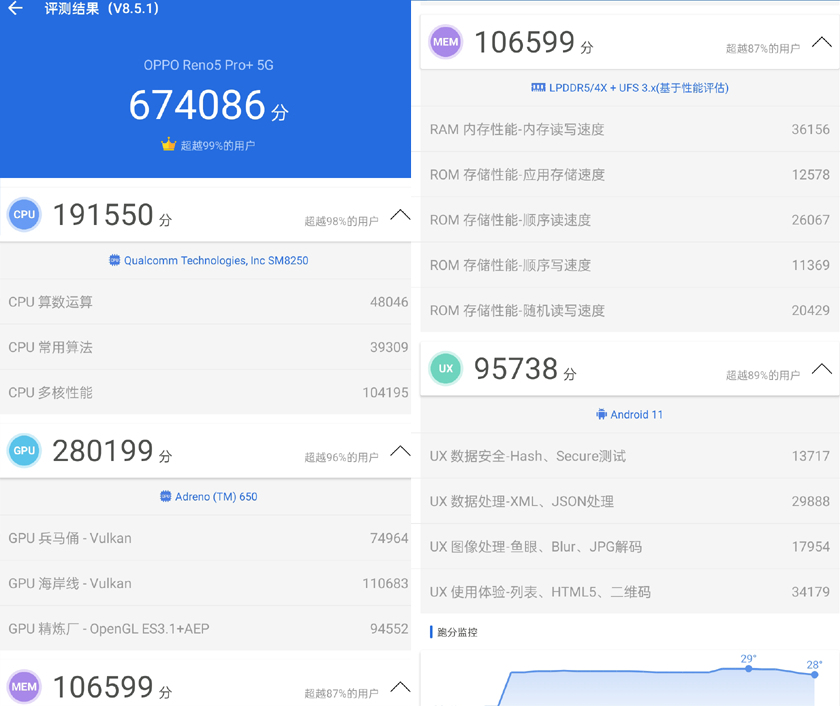The width and height of the screenshot is (840, 706).
Task: Tap the MEM badge in the right column
Action: tap(445, 42)
